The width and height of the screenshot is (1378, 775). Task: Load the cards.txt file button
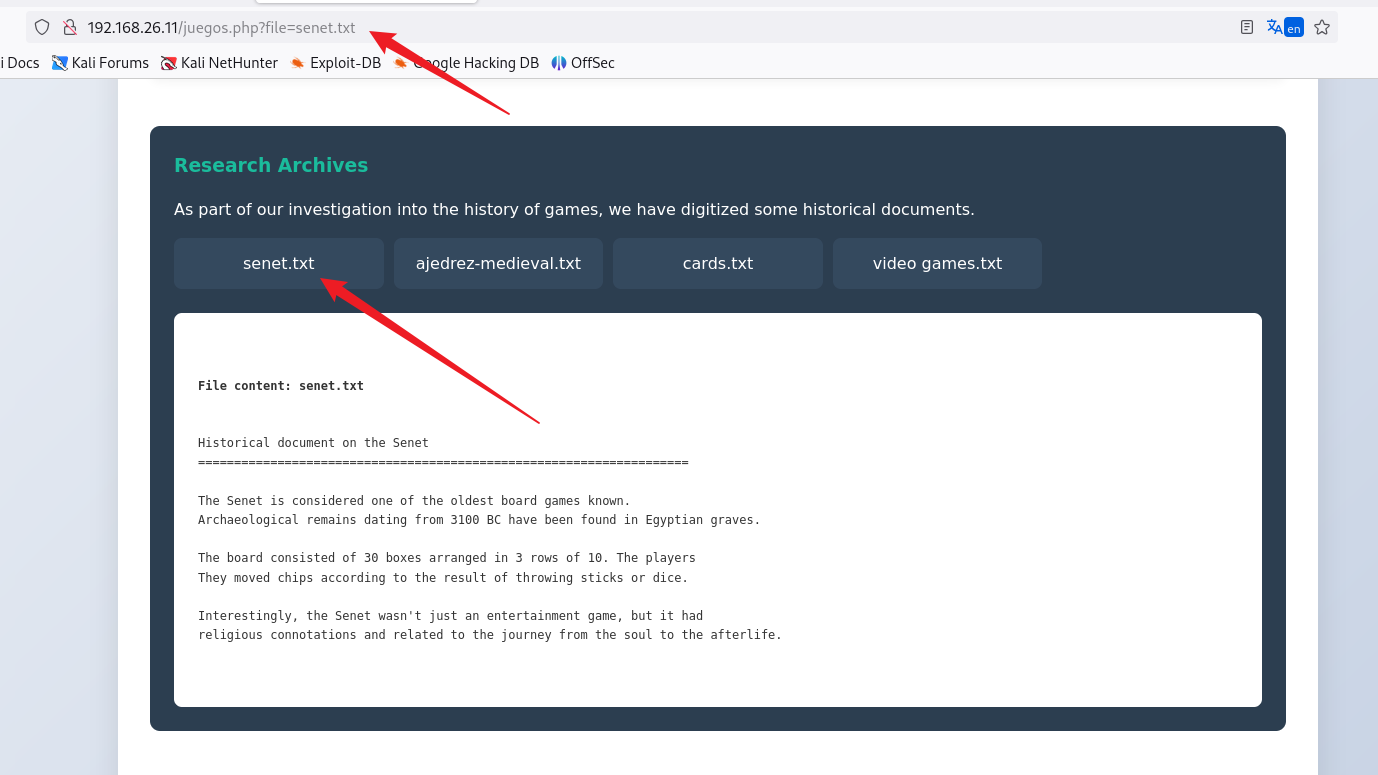(x=718, y=264)
